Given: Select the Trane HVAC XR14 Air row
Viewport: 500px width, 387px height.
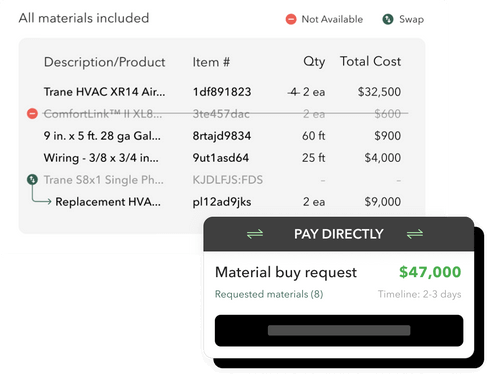Looking at the screenshot, I should tap(222, 92).
